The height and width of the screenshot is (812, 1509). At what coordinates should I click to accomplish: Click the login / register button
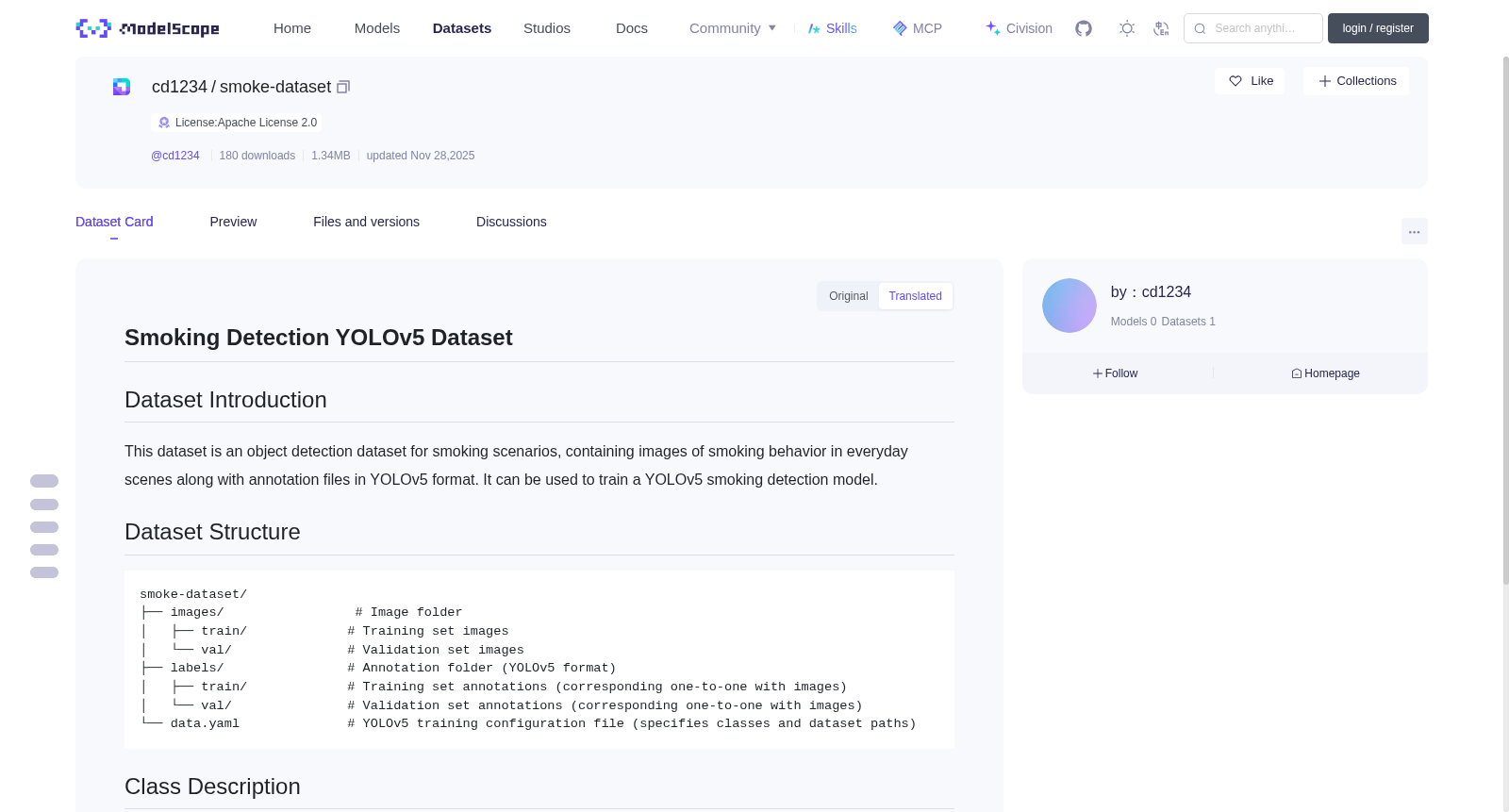click(1378, 28)
